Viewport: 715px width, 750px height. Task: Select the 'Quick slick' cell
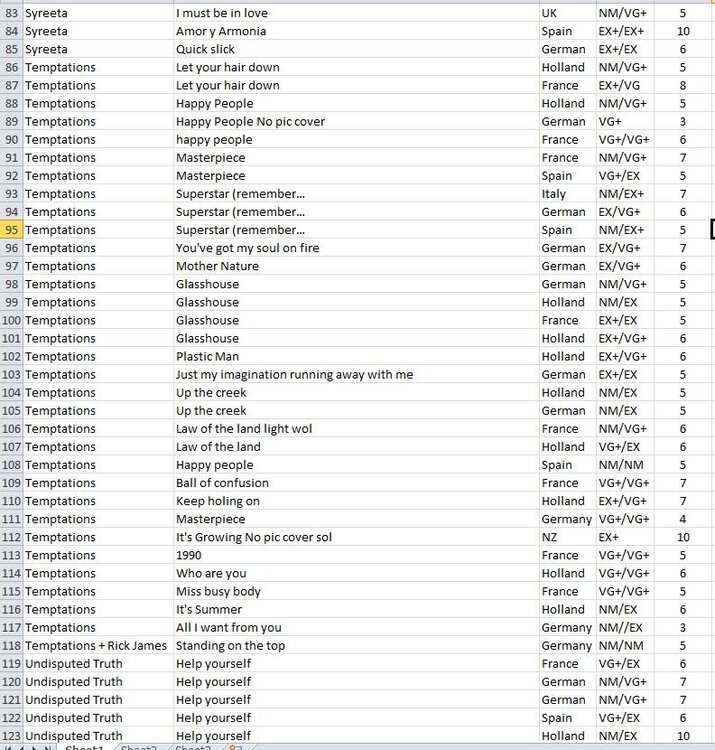[355, 49]
